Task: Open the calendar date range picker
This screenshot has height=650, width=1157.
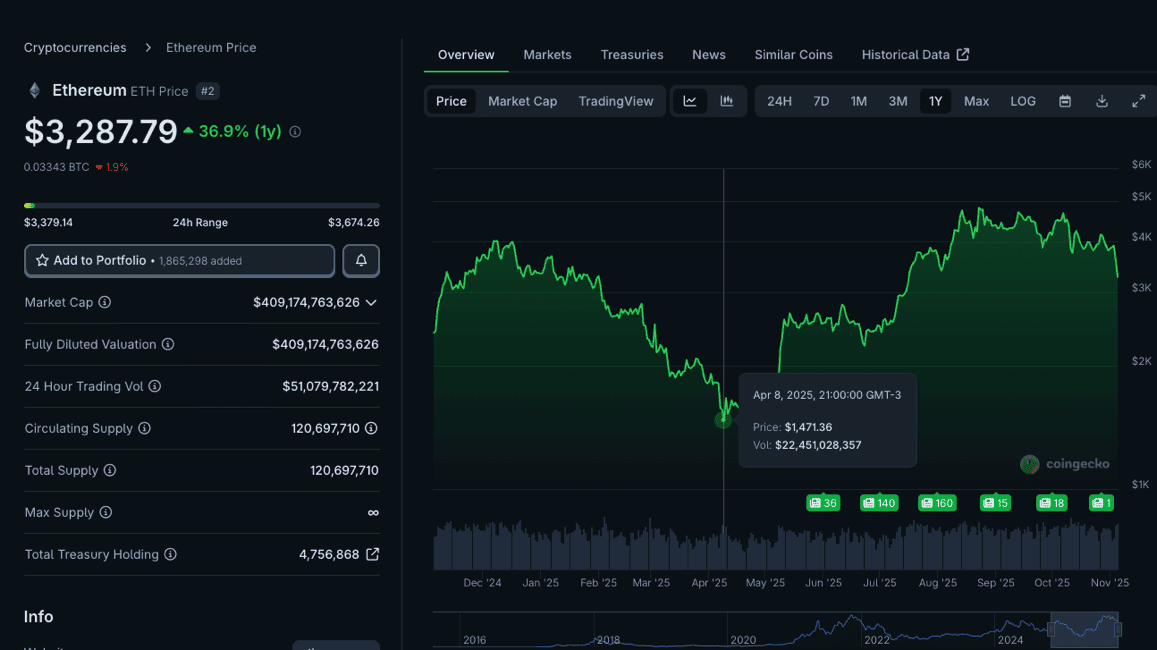Action: coord(1065,101)
